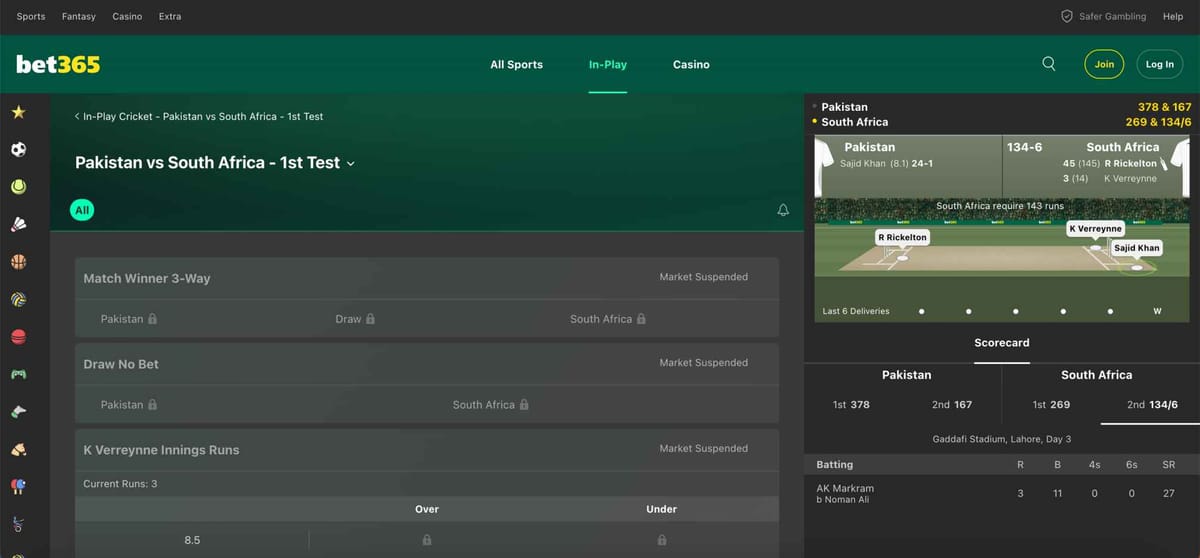The width and height of the screenshot is (1200, 558).
Task: Click the Sajid Khan label on pitch
Action: tap(1137, 247)
